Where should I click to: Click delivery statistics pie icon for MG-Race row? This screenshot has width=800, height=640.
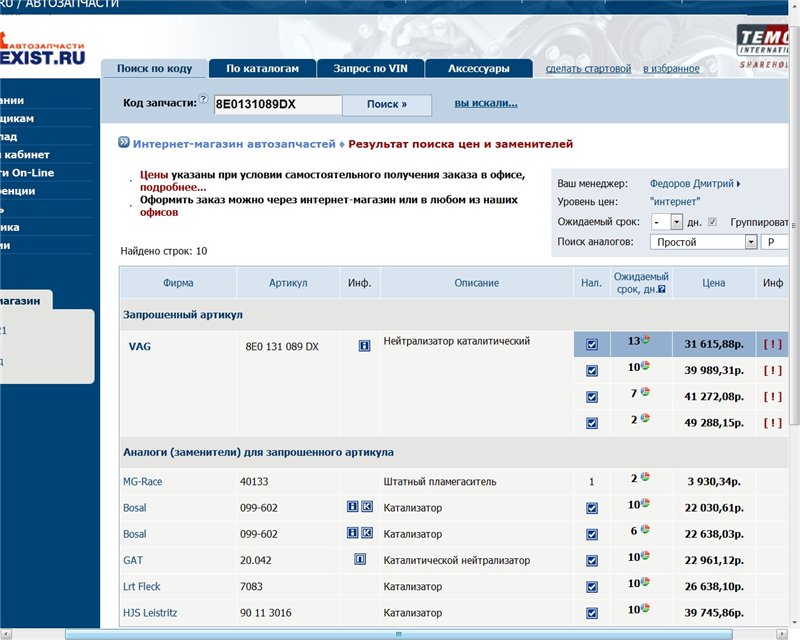pyautogui.click(x=645, y=477)
